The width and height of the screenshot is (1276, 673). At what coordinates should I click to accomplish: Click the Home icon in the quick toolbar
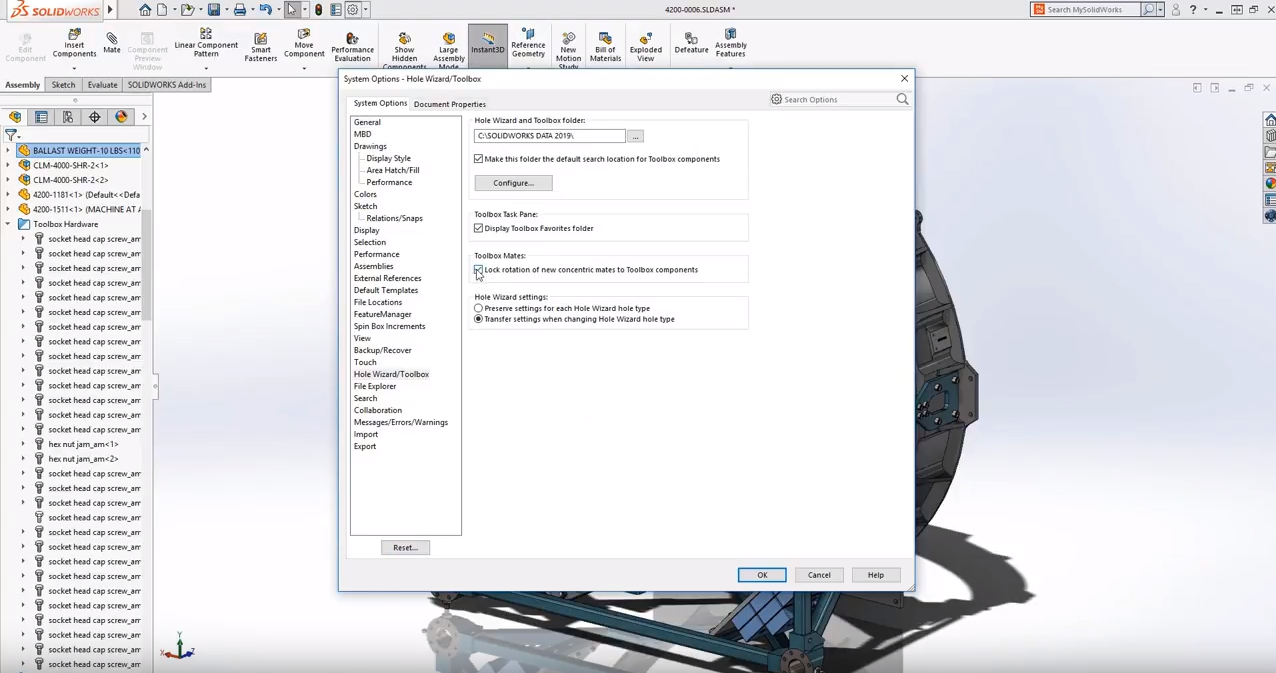pos(145,10)
